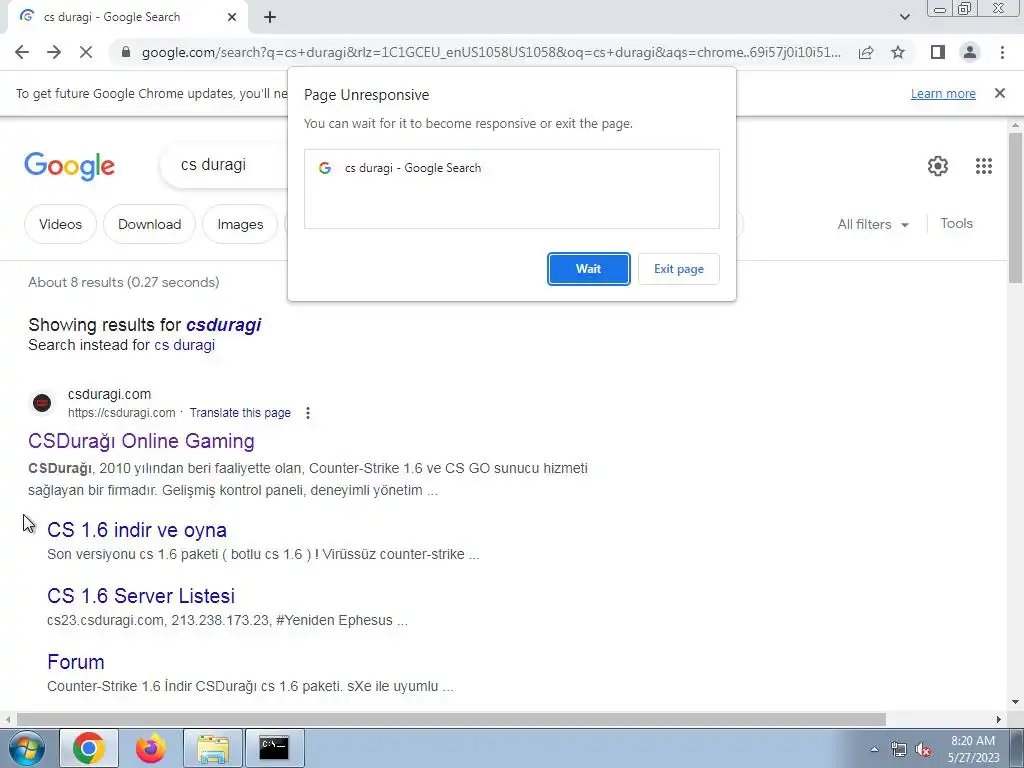Open the Forum sitelink
Screen dimensions: 1024x768
point(76,662)
